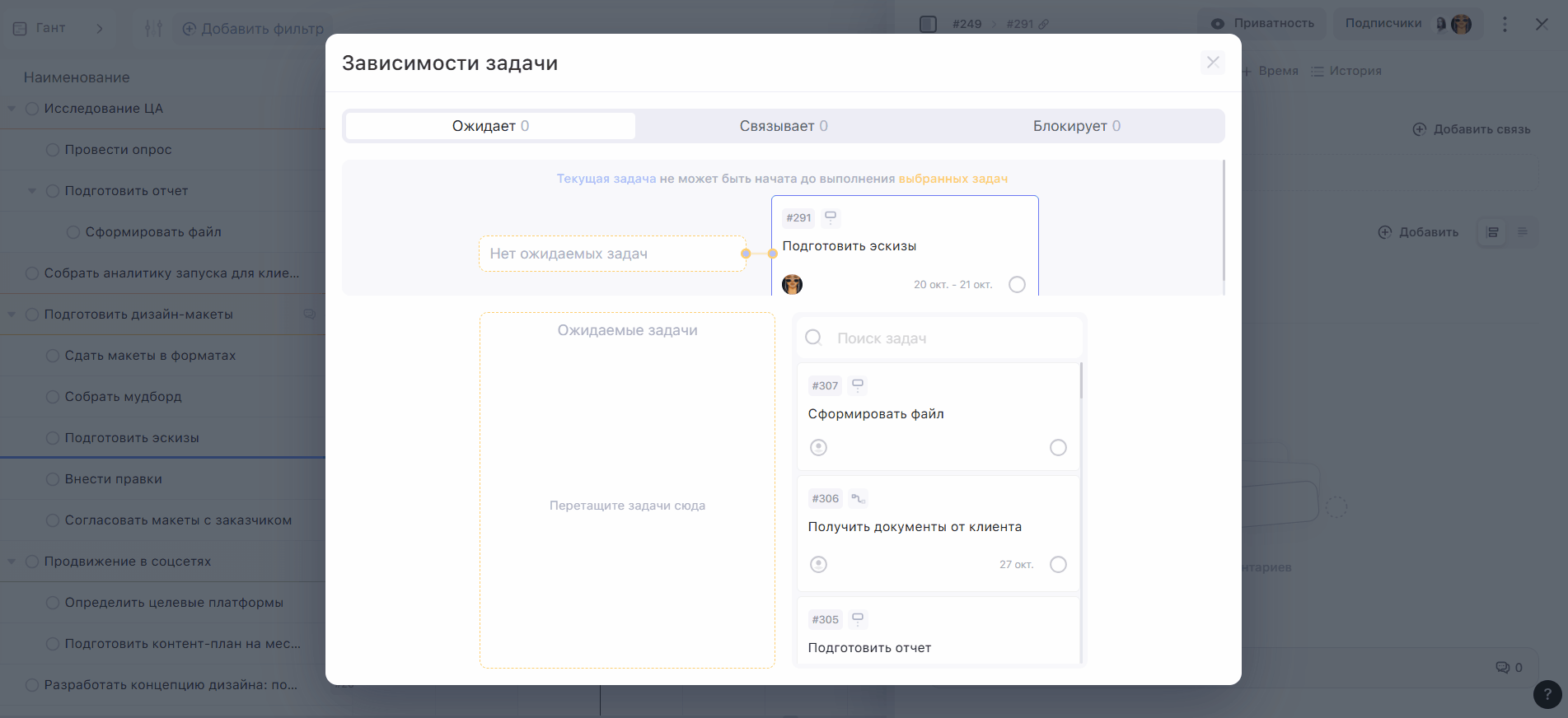Click the Подготовить отчет task card #305
This screenshot has width=1568, height=718.
click(x=938, y=634)
